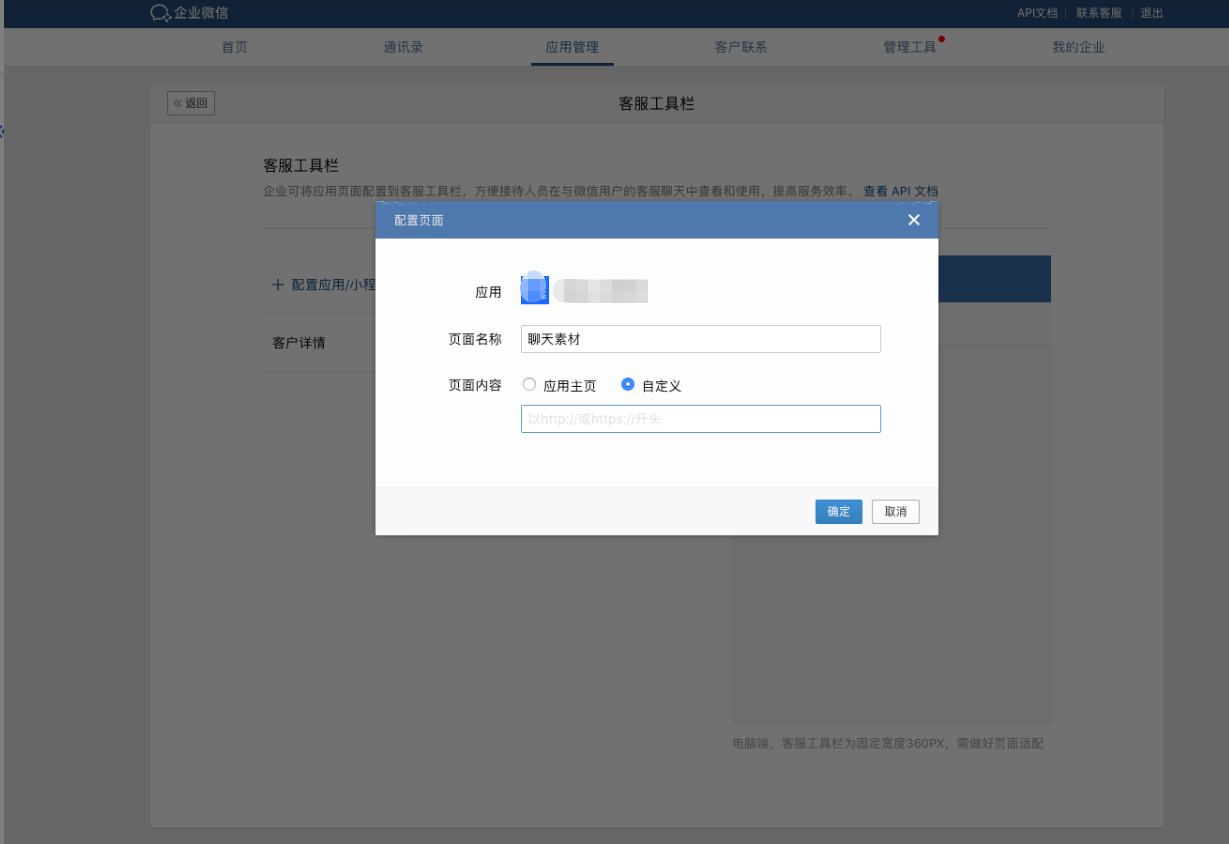Open 查看 API 文档 link
Screen dimensions: 1229x844
pos(901,191)
